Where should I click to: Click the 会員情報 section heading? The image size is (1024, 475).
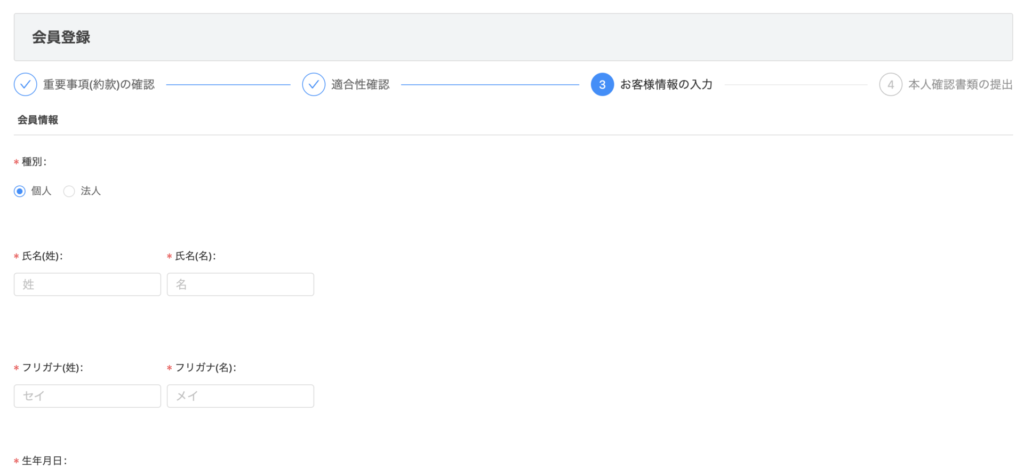(x=38, y=120)
